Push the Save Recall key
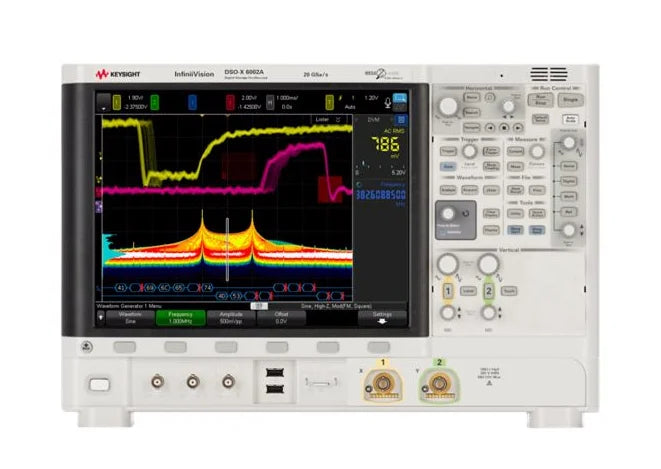Screen dimensions: 661x469 tap(515, 190)
